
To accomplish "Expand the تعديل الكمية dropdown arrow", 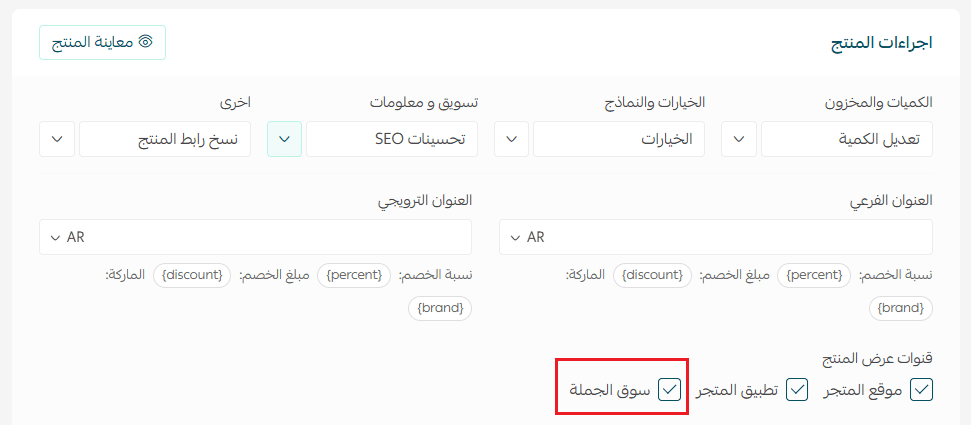I will (739, 140).
